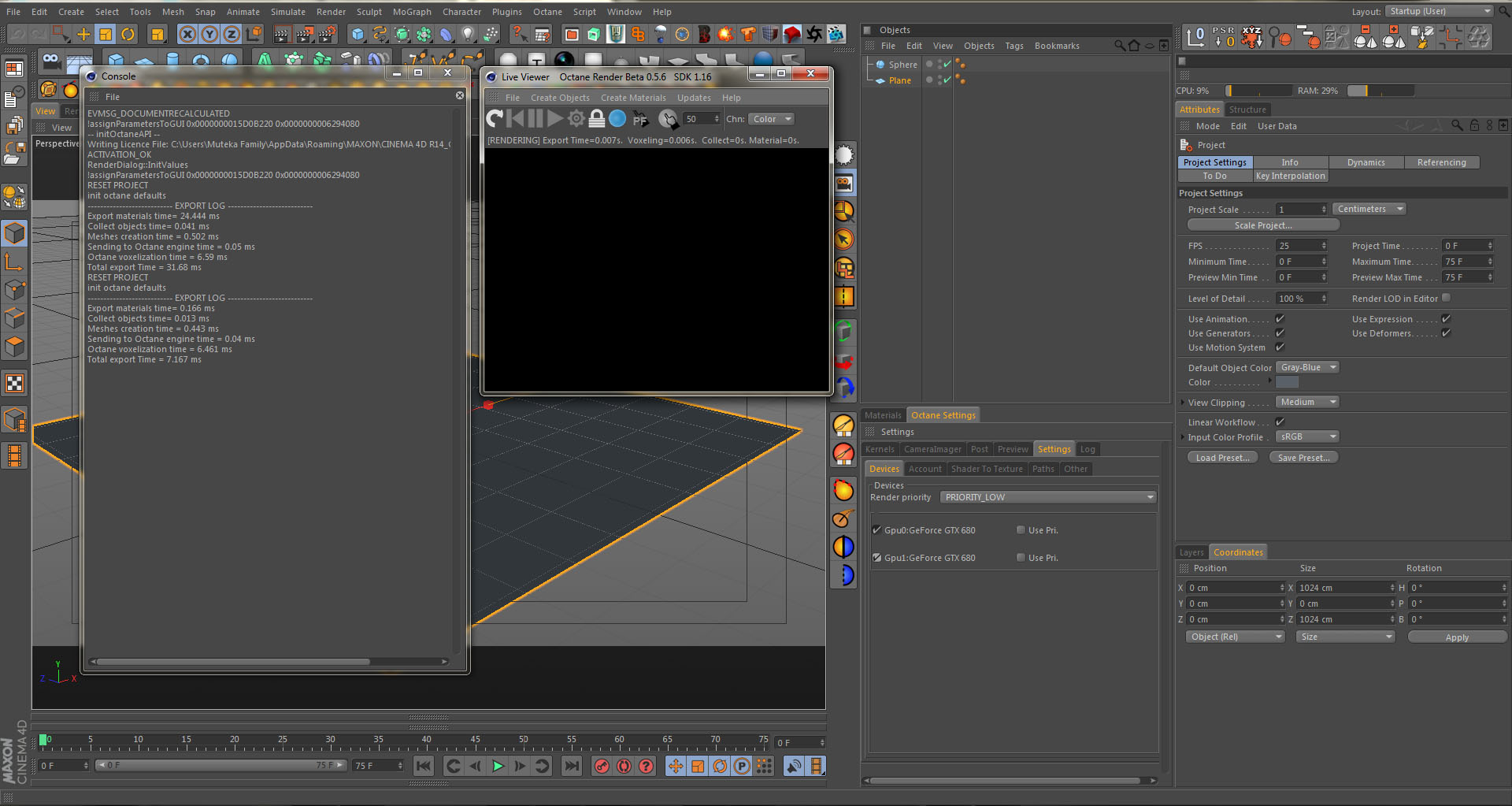
Task: Jump to end of animation
Action: click(x=572, y=766)
